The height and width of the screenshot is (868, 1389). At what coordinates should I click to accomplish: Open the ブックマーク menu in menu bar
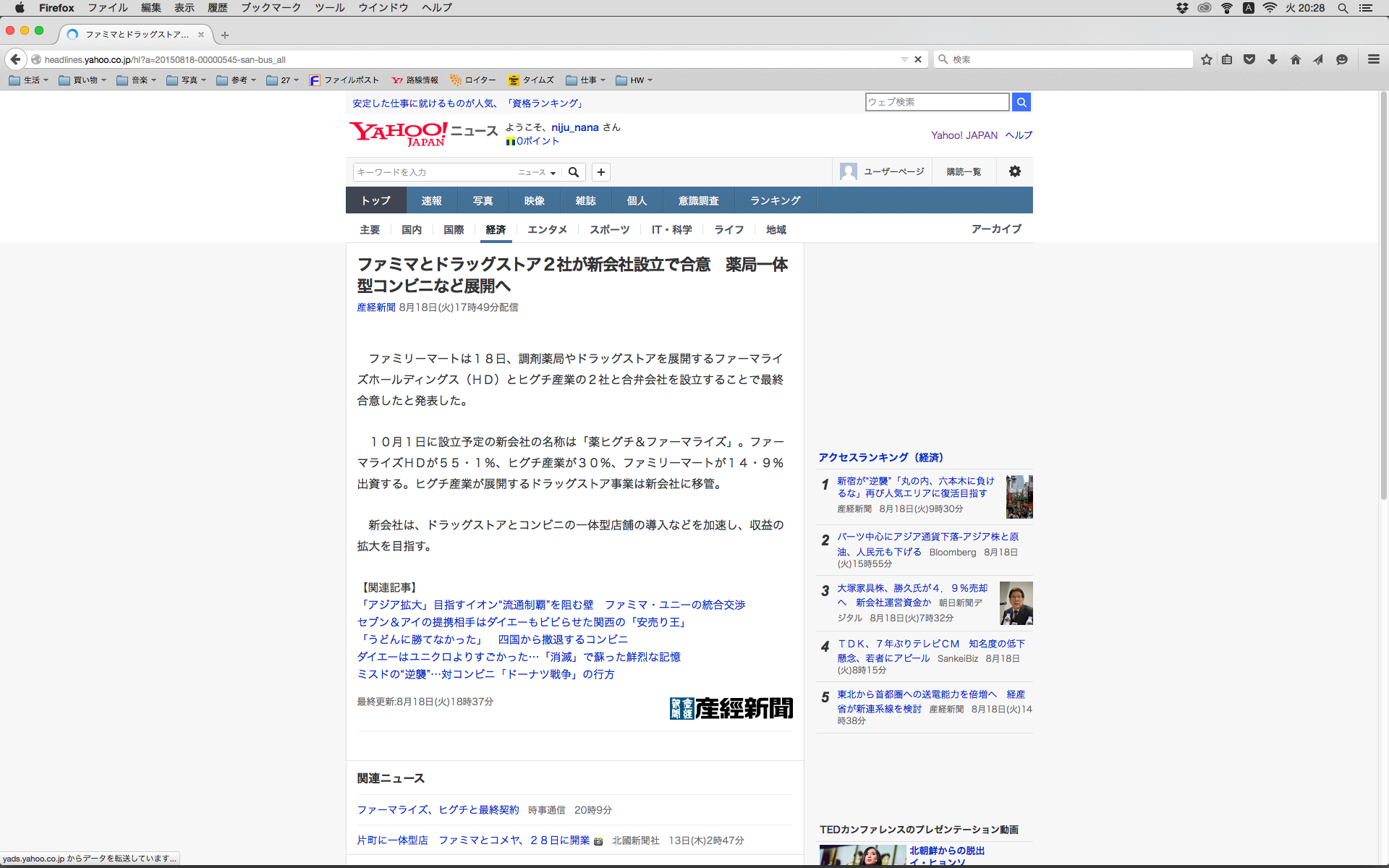coord(271,8)
